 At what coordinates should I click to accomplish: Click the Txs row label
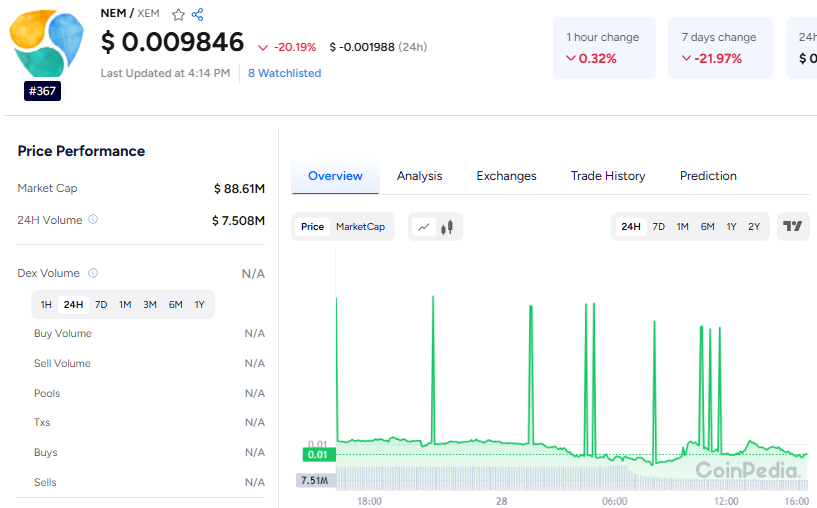42,423
